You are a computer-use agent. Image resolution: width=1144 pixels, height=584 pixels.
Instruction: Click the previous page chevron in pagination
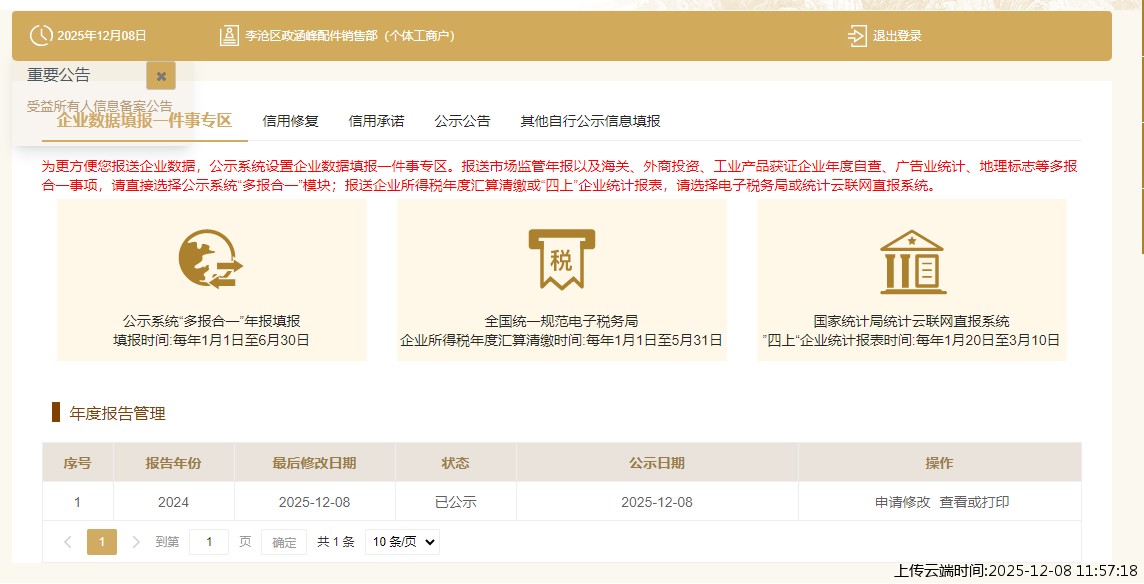67,541
